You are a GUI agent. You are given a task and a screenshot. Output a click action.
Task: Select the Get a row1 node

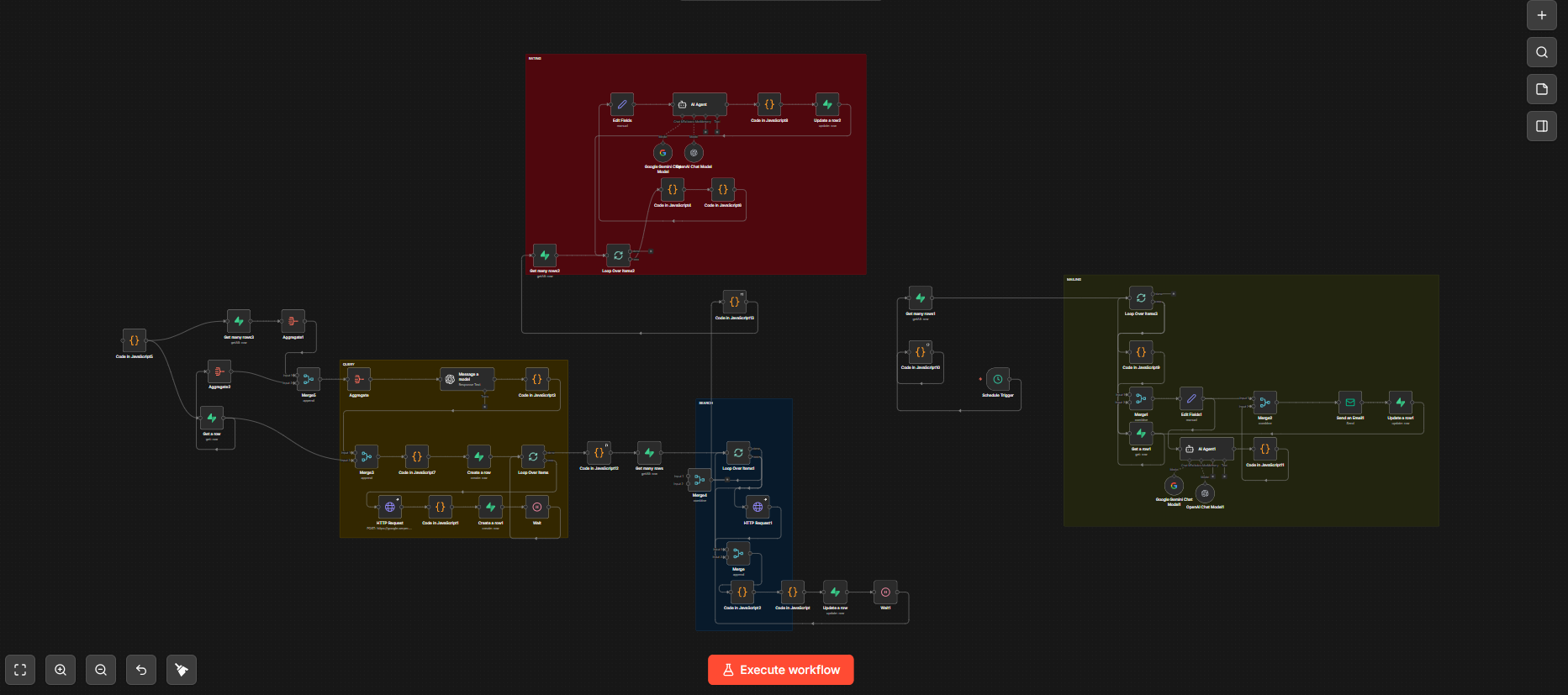click(x=1141, y=433)
